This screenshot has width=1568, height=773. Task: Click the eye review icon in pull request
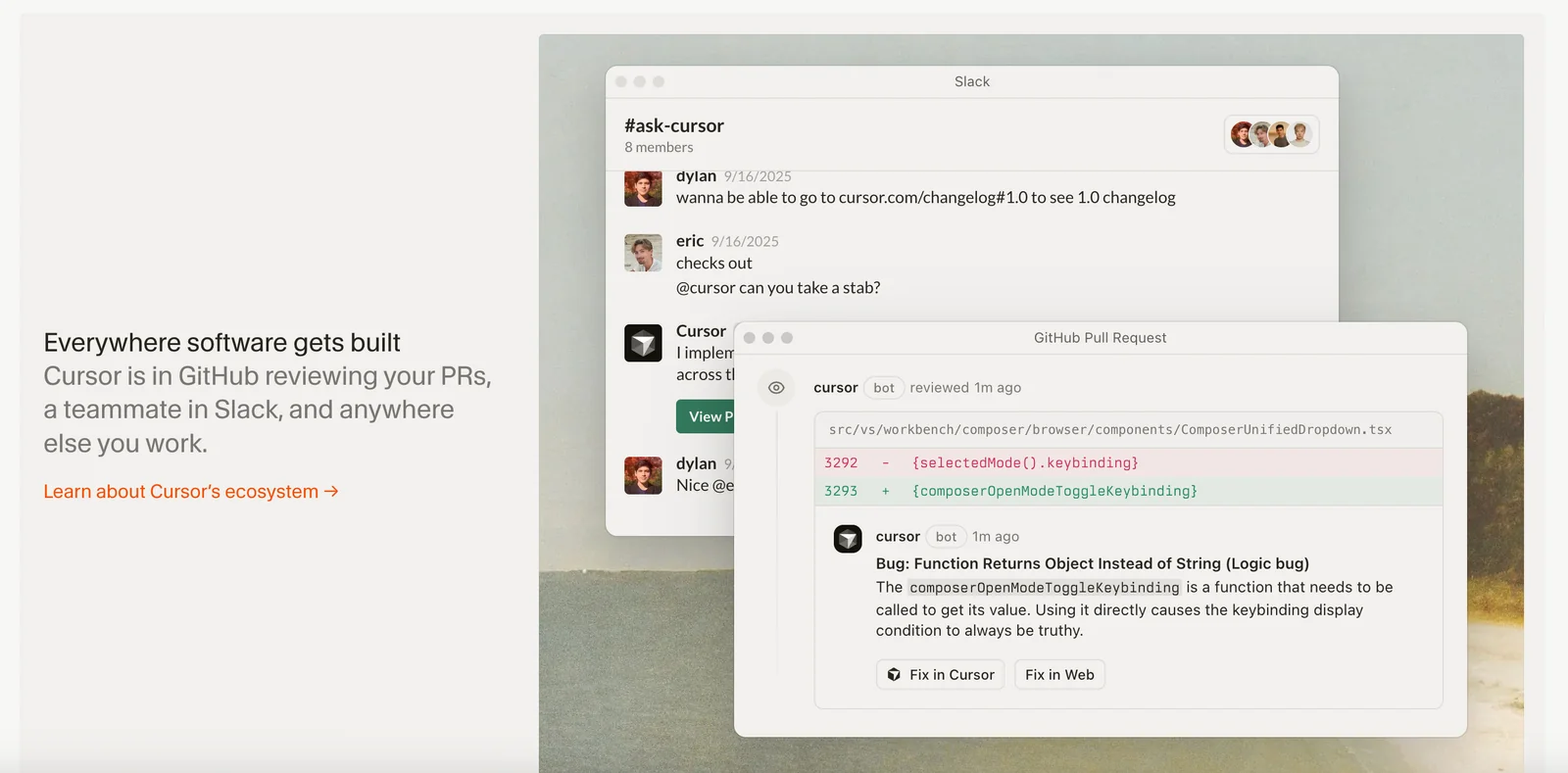[776, 388]
